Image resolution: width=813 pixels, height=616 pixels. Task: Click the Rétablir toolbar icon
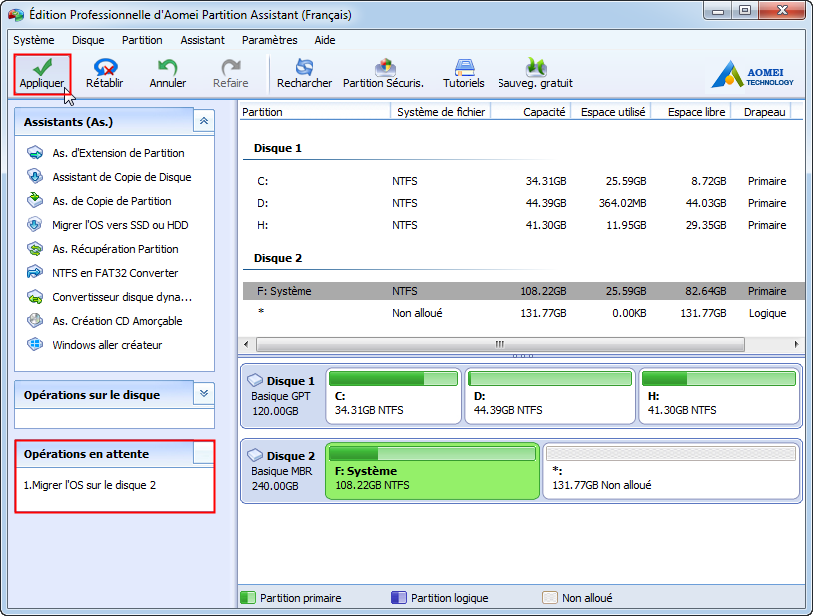coord(105,67)
